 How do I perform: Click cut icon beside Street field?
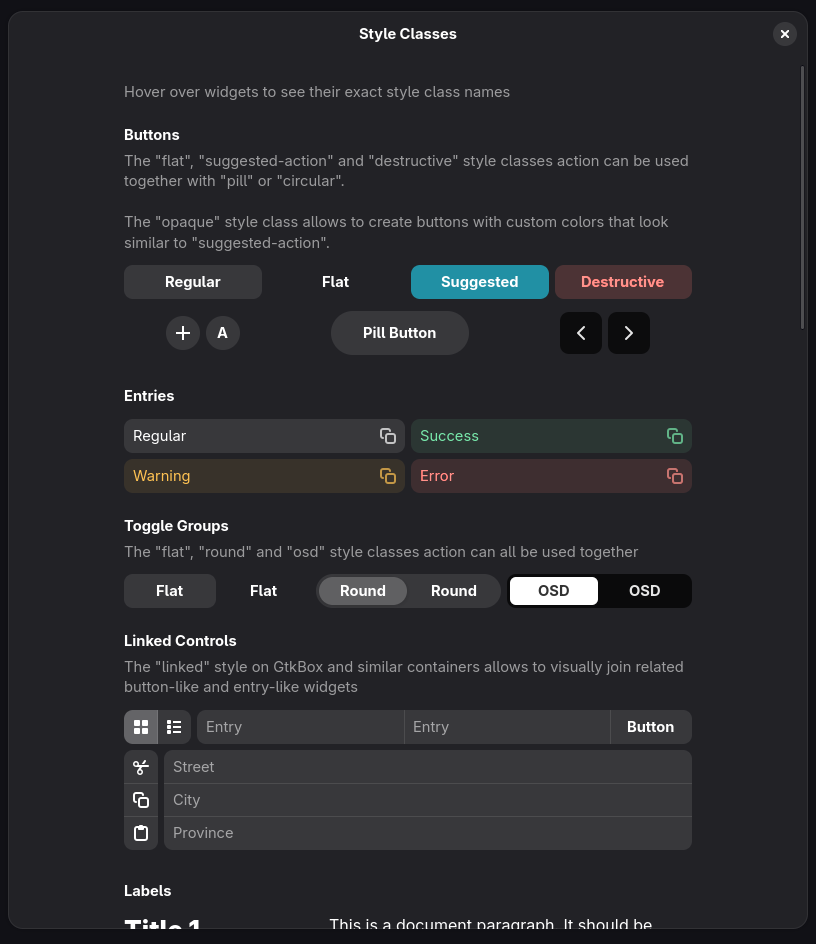tap(141, 767)
